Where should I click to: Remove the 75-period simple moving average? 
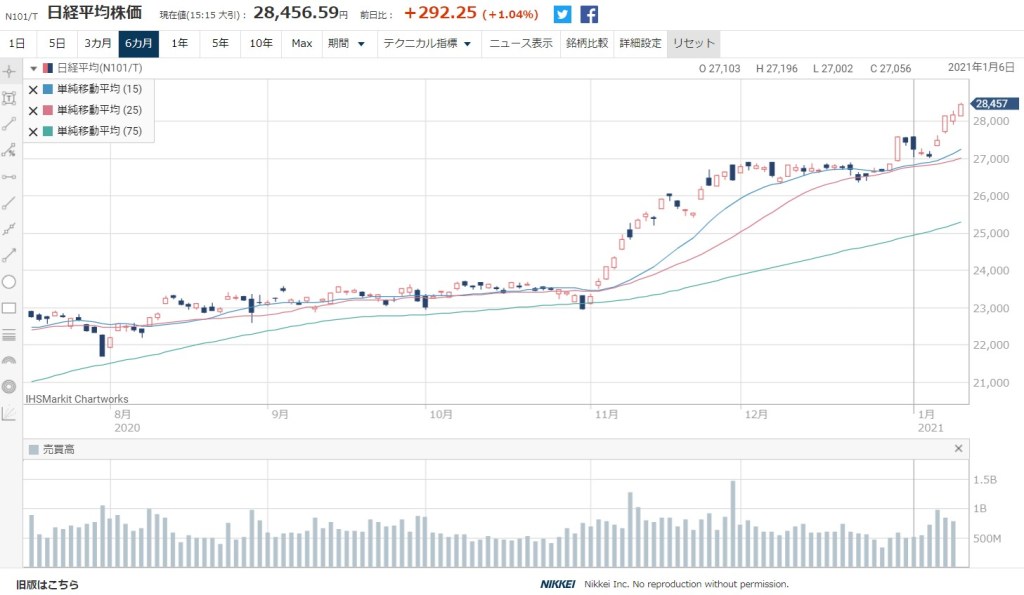pyautogui.click(x=33, y=131)
